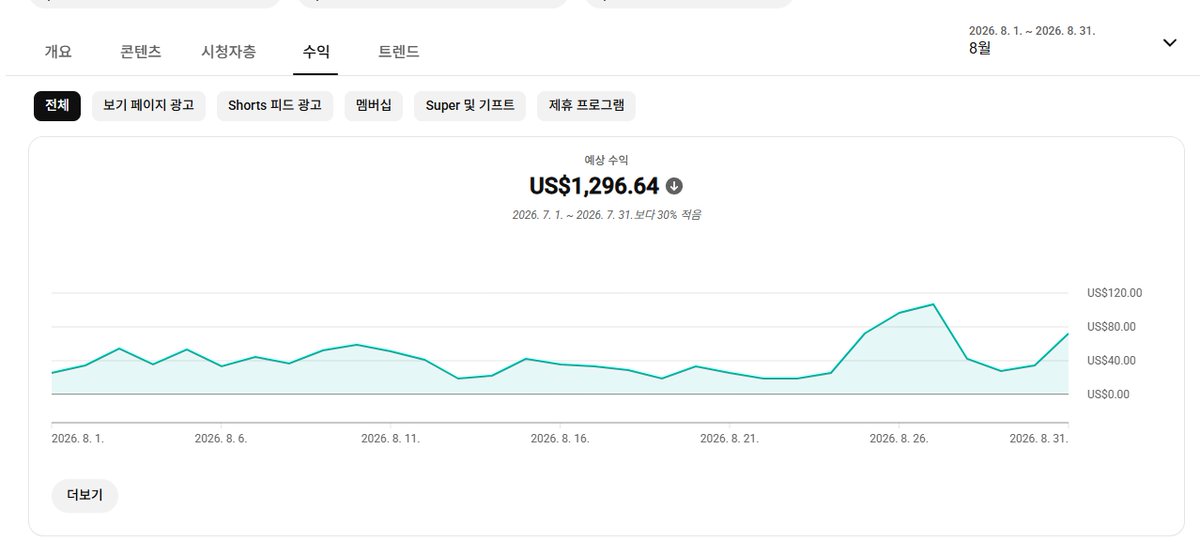Click the 2026. 8. 16. axis date
The image size is (1200, 542).
click(560, 438)
